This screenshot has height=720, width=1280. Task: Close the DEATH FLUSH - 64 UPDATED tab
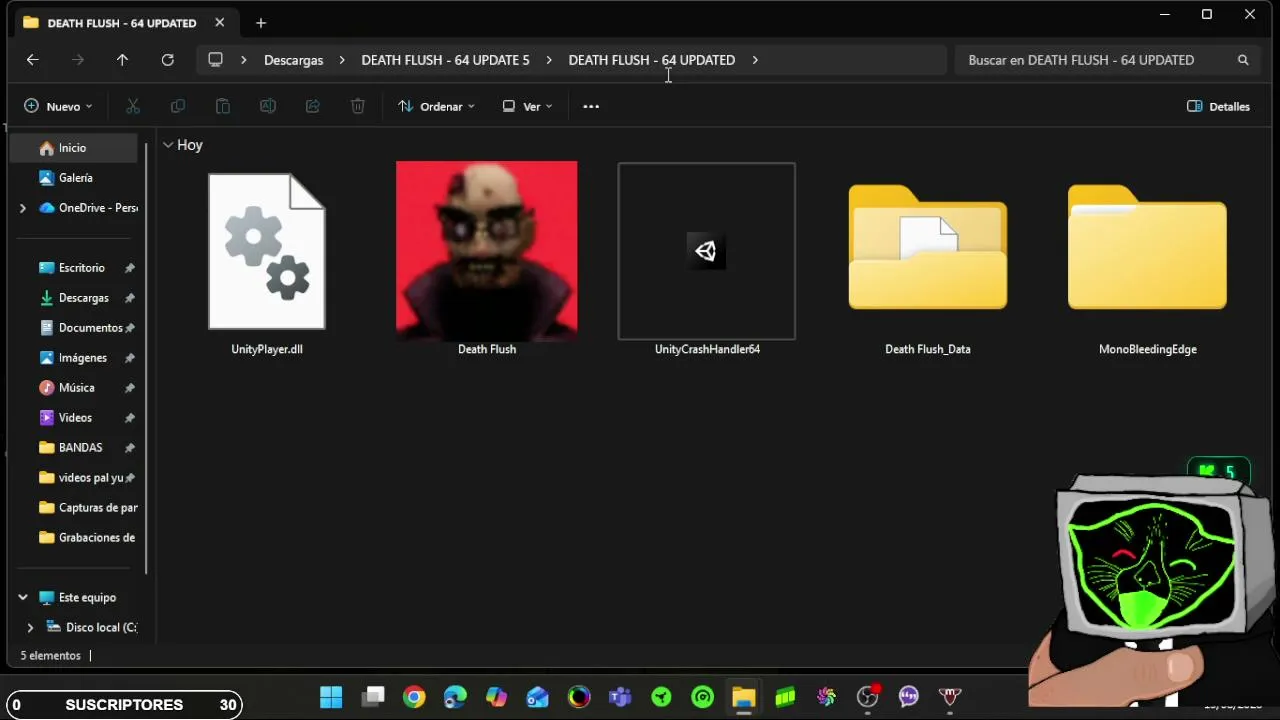(220, 22)
